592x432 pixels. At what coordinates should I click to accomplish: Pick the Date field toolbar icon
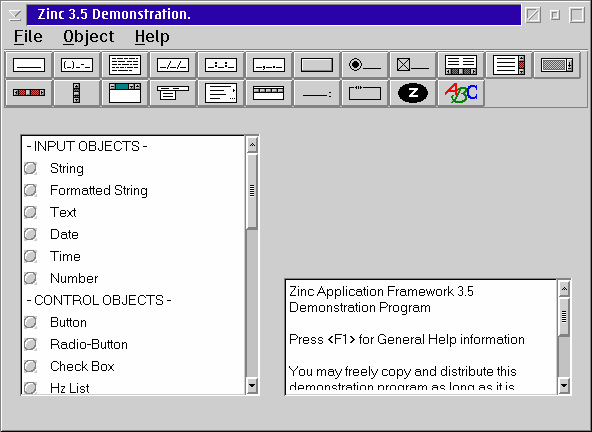coord(173,65)
